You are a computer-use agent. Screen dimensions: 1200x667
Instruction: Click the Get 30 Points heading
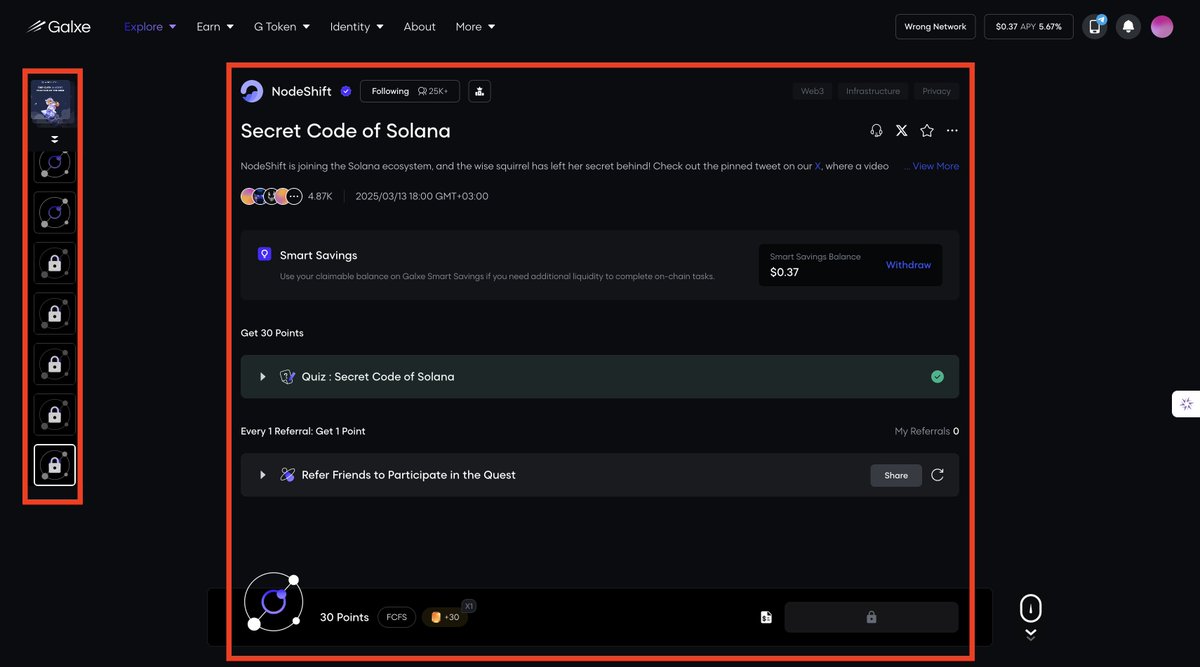point(272,333)
